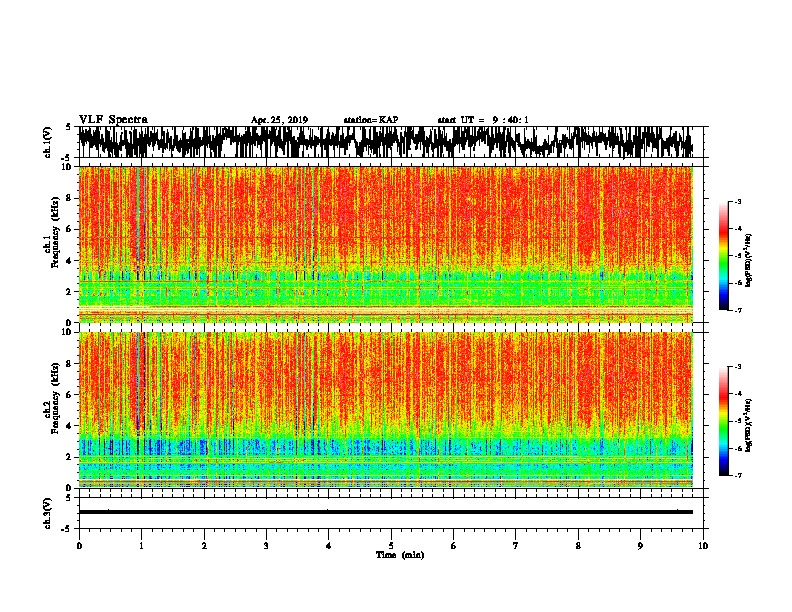Viewport: 792px width, 612px height.
Task: Click the "ch.3(V)" axis label
Action: coord(48,514)
